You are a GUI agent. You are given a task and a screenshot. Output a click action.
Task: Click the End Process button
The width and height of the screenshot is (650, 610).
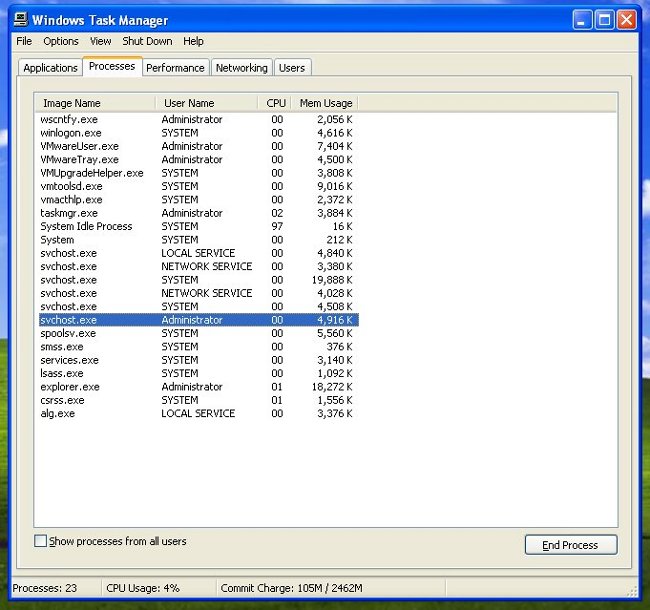(x=570, y=545)
